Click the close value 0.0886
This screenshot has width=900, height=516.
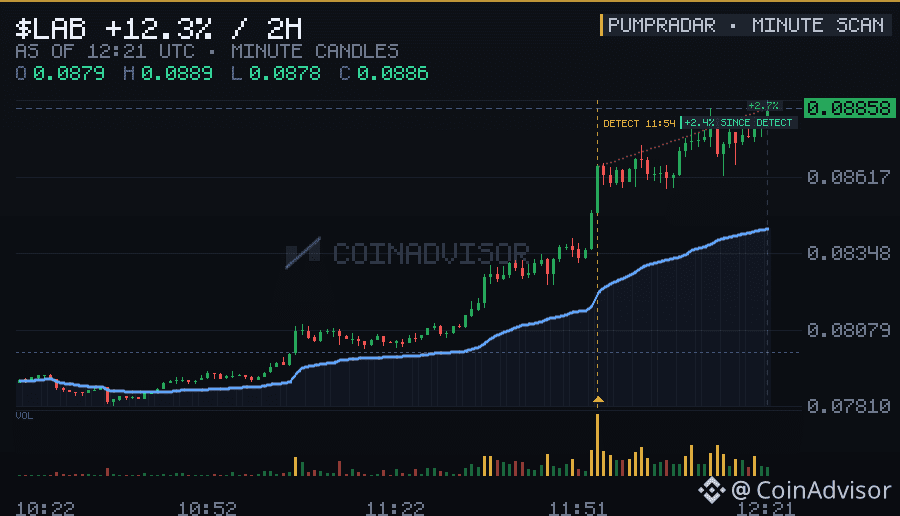393,73
